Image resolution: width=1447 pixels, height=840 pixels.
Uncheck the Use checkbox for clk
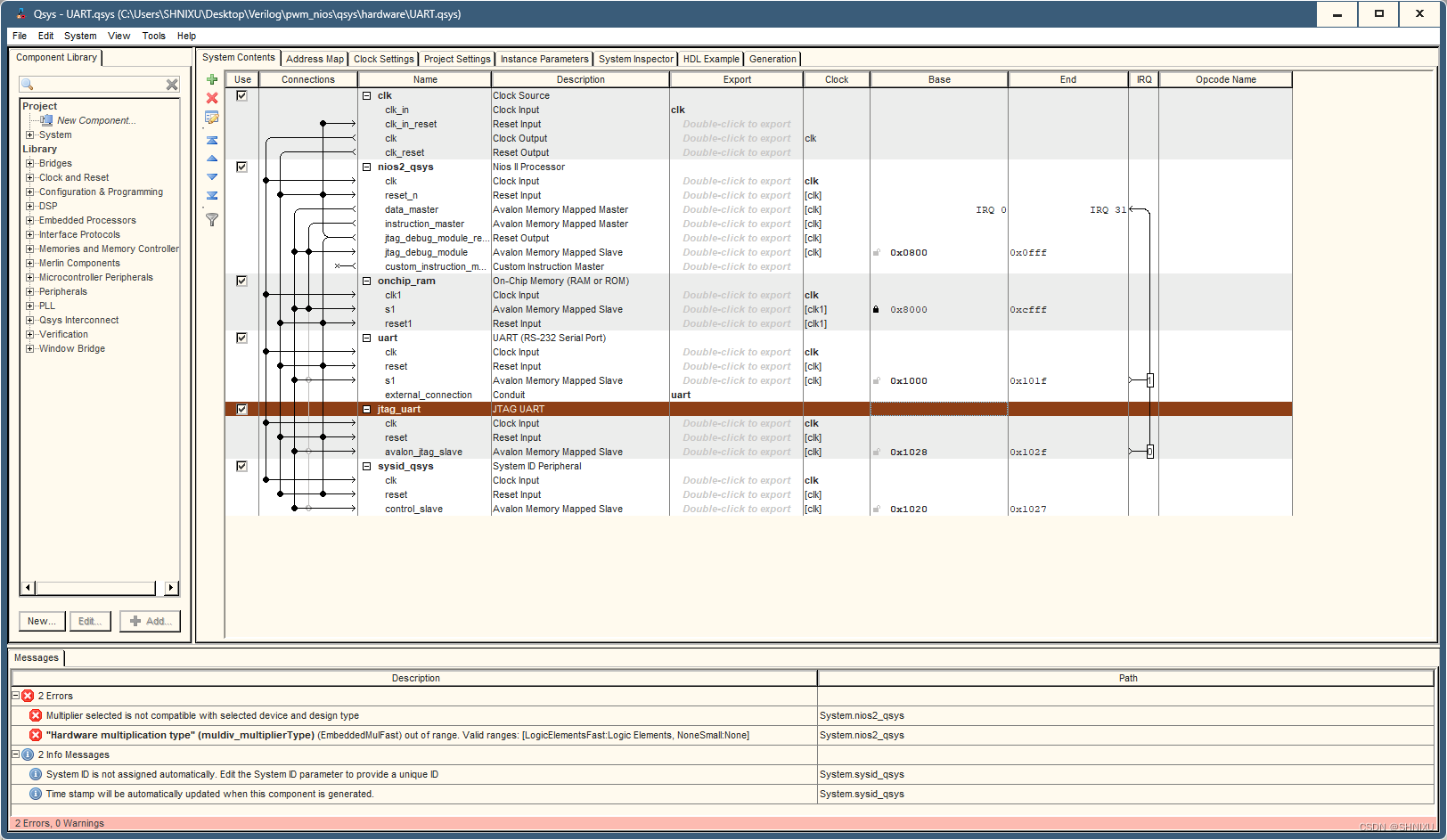pyautogui.click(x=241, y=95)
